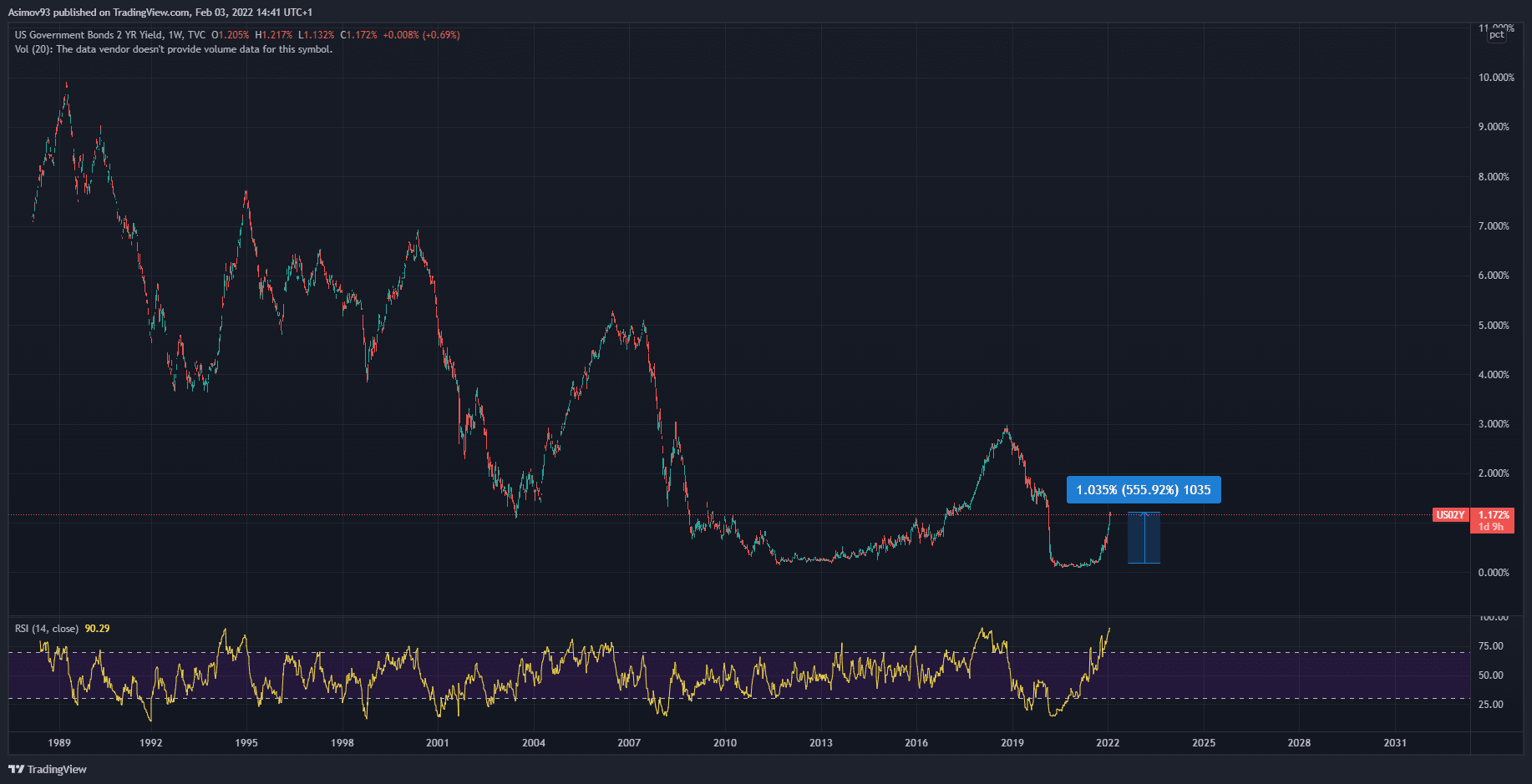Click the 75.00 level on RSI scale

point(1490,646)
